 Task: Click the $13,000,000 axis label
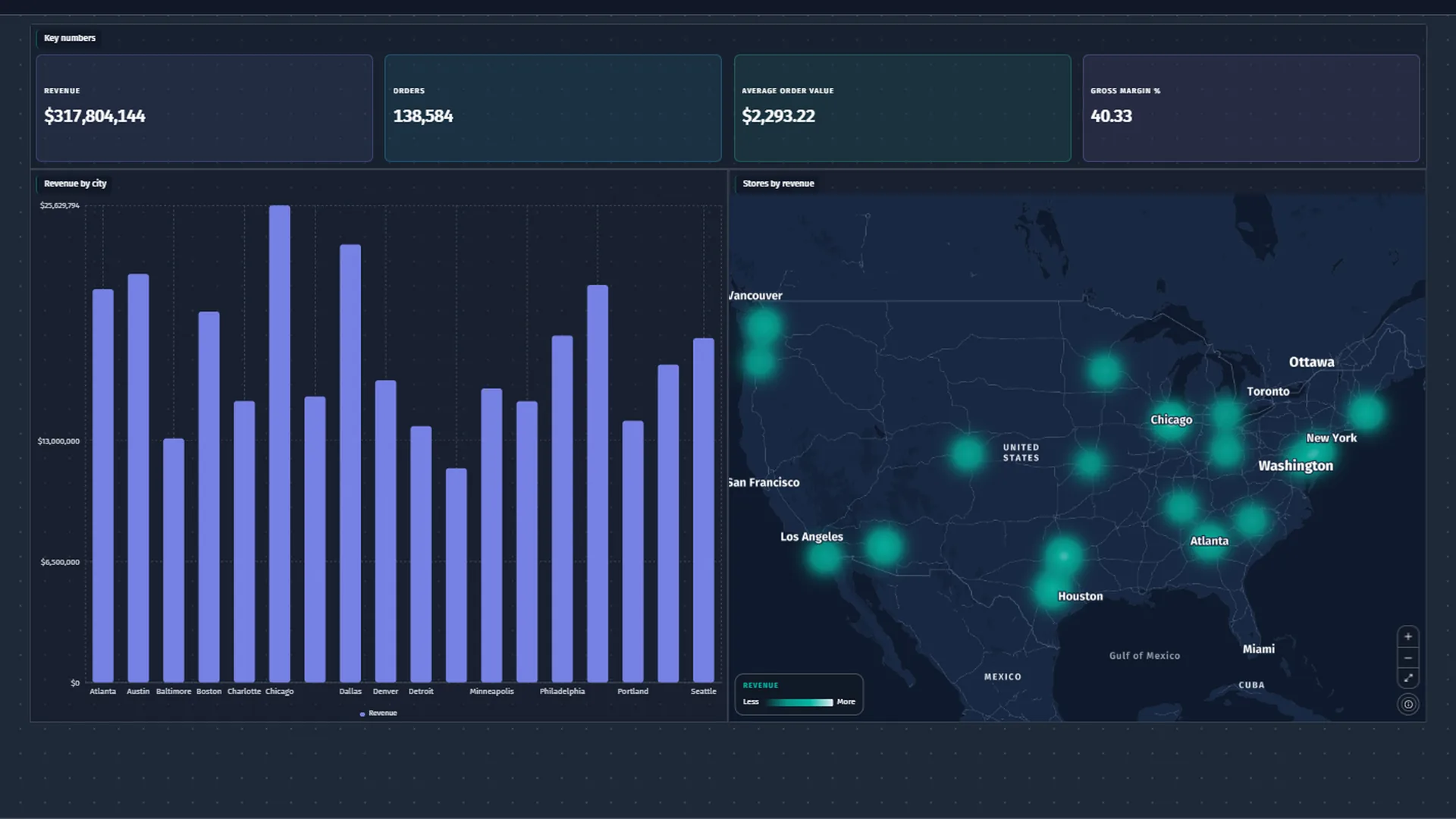pyautogui.click(x=58, y=441)
